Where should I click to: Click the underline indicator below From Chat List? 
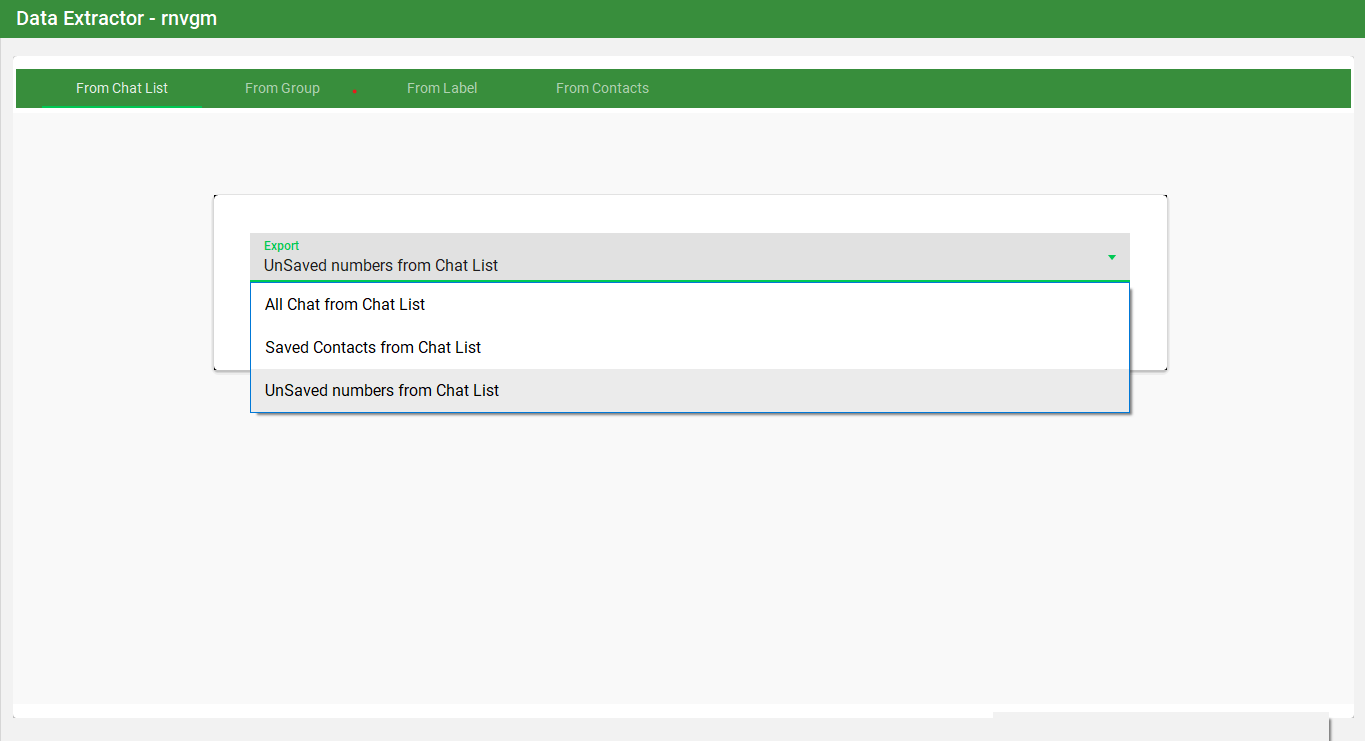(x=122, y=106)
